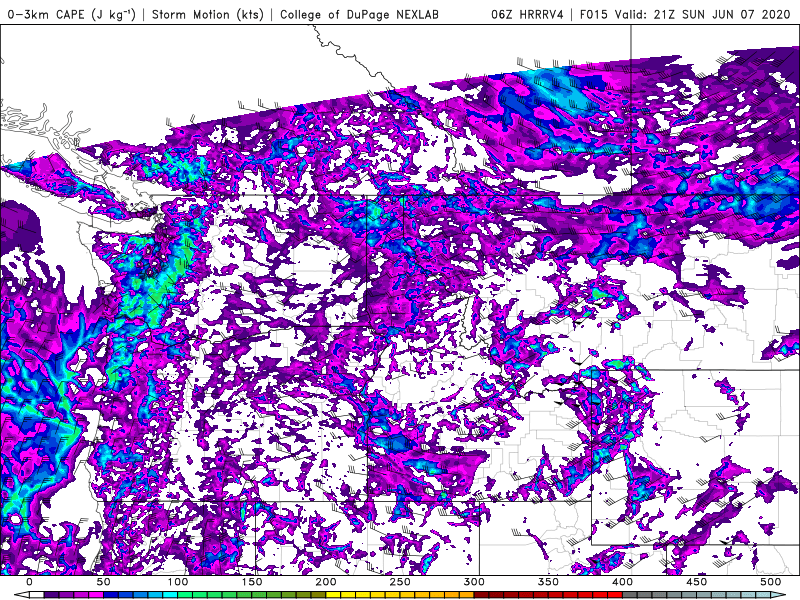
Task: Click the color bar label "350"
Action: (548, 582)
